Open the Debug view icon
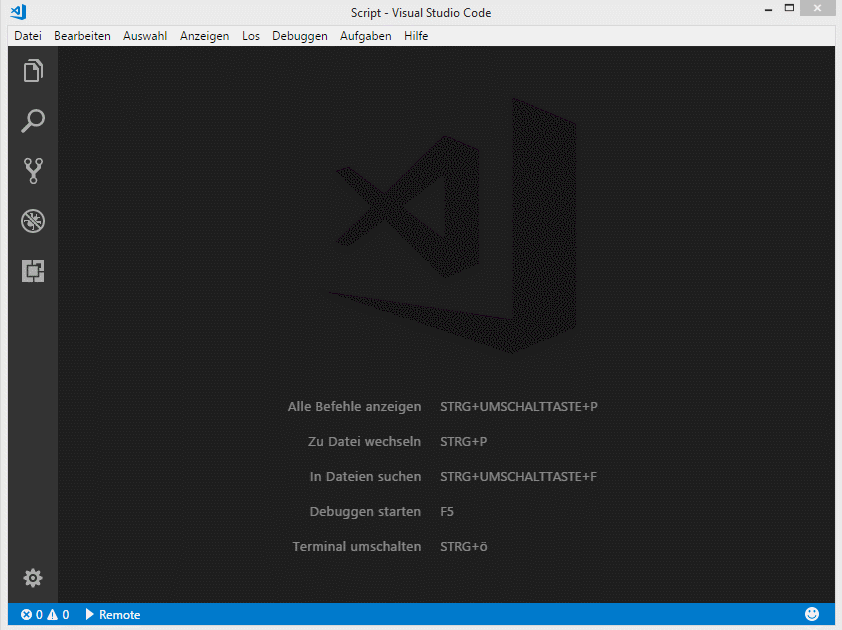This screenshot has width=842, height=630. [33, 221]
